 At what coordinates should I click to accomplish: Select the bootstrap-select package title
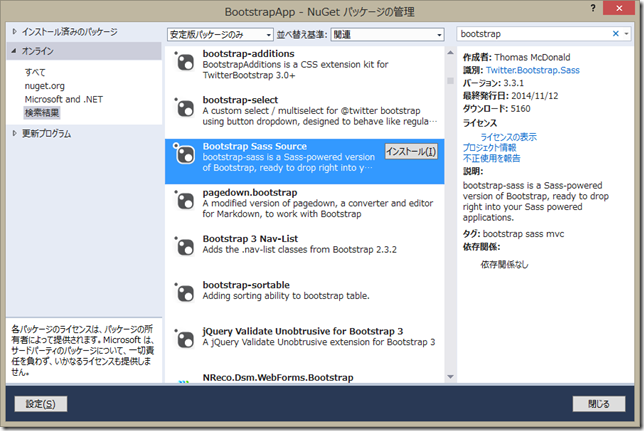tap(240, 100)
